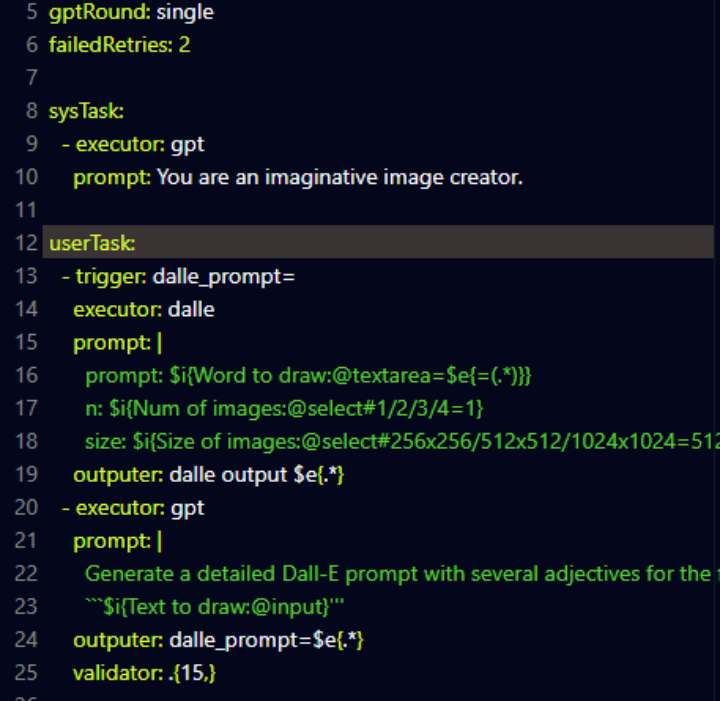Click line number 25 in the gutter

coord(26,673)
